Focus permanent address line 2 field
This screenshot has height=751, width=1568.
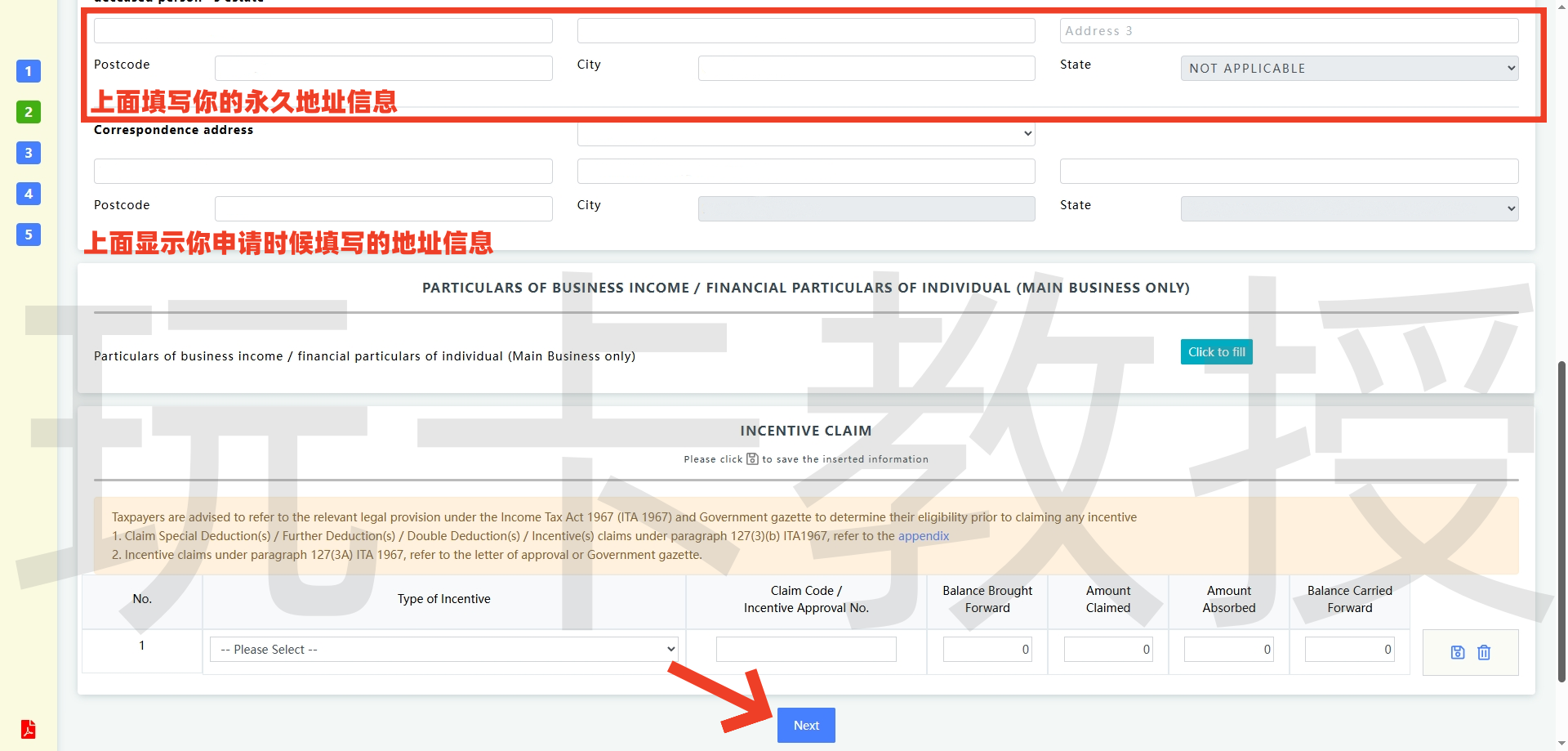pos(806,31)
